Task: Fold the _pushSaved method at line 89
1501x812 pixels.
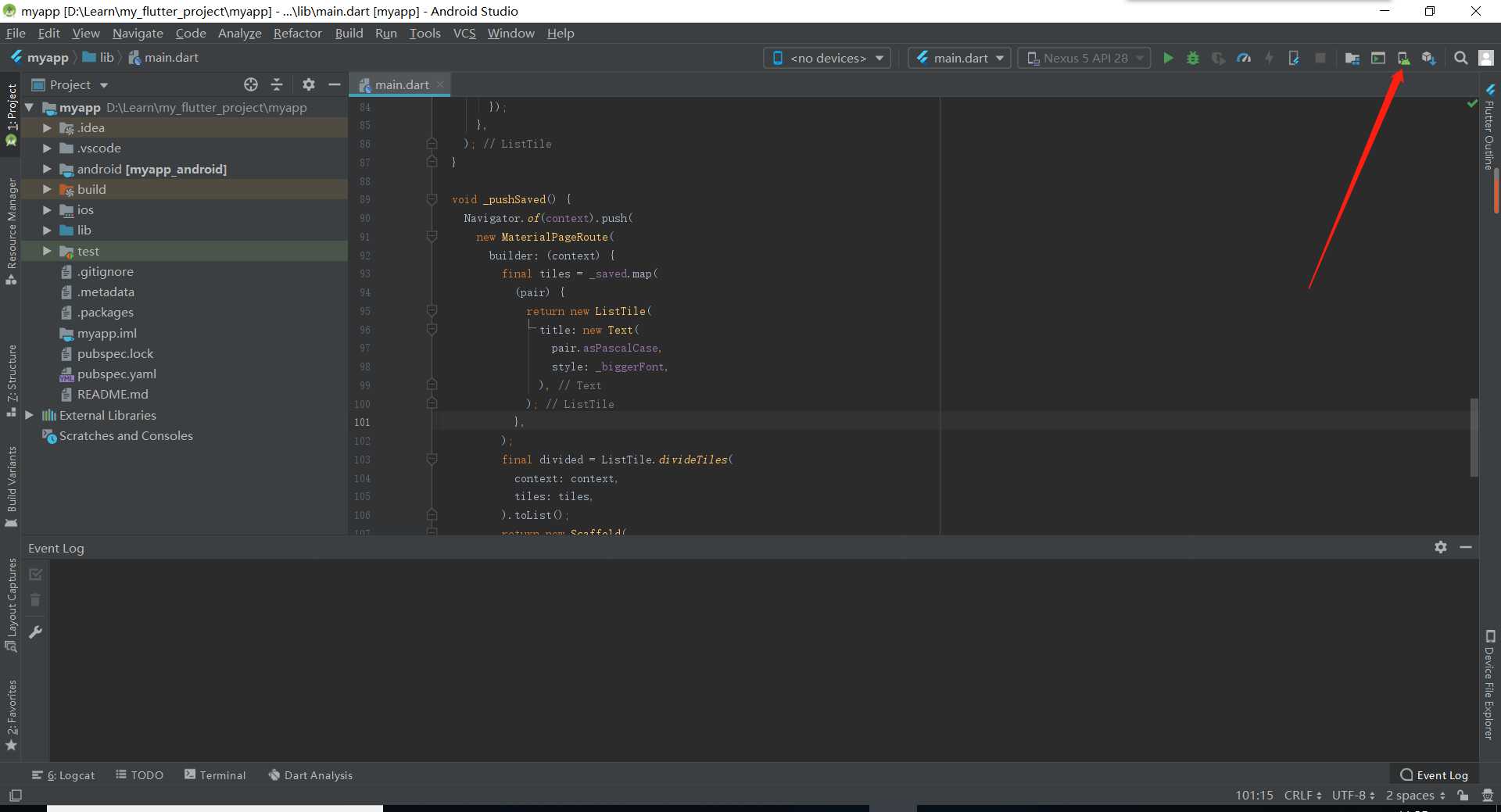Action: 432,199
